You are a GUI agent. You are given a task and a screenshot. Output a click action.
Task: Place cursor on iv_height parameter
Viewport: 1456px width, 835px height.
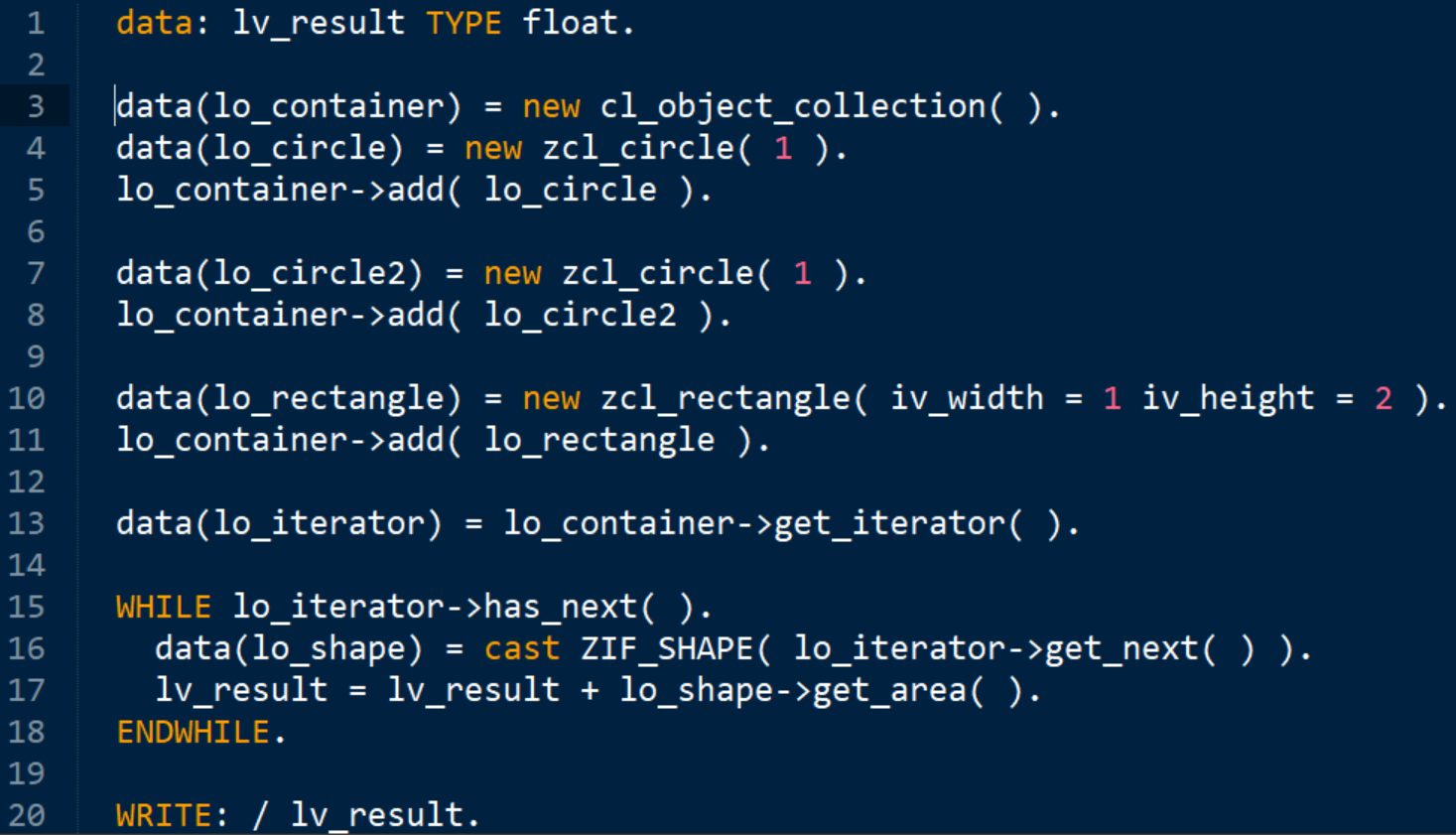pyautogui.click(x=1228, y=398)
